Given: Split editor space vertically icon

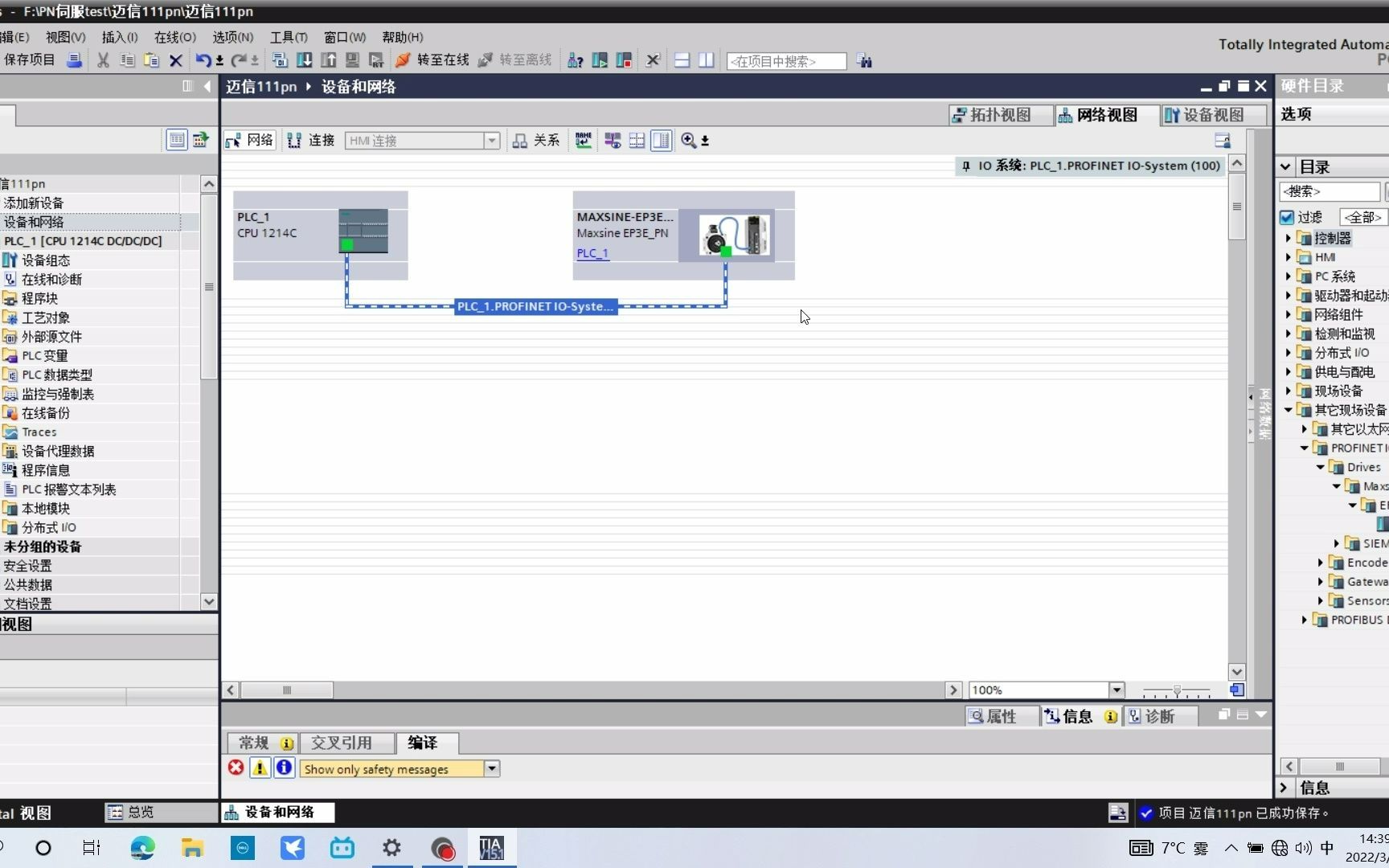Looking at the screenshot, I should (x=707, y=60).
